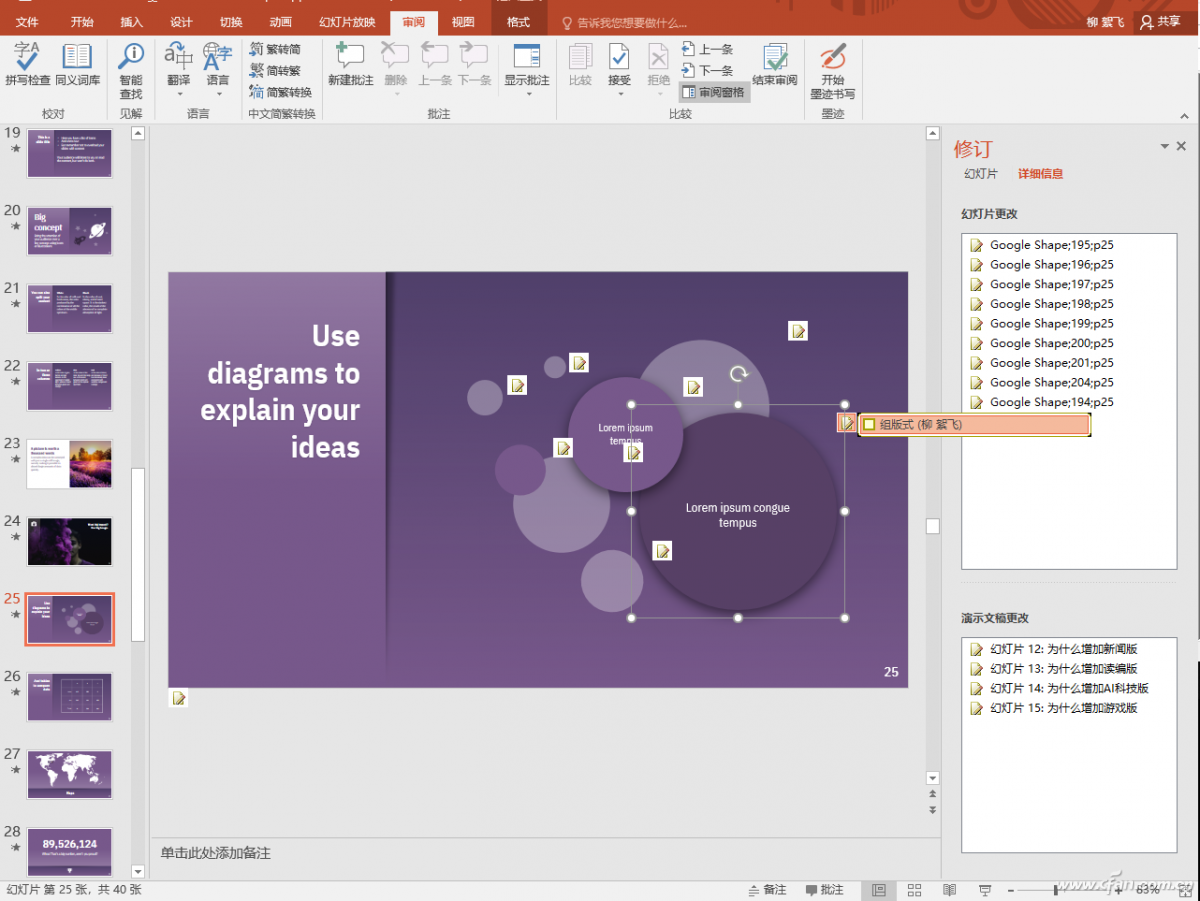Click 结束审阅 to end review

tap(774, 64)
